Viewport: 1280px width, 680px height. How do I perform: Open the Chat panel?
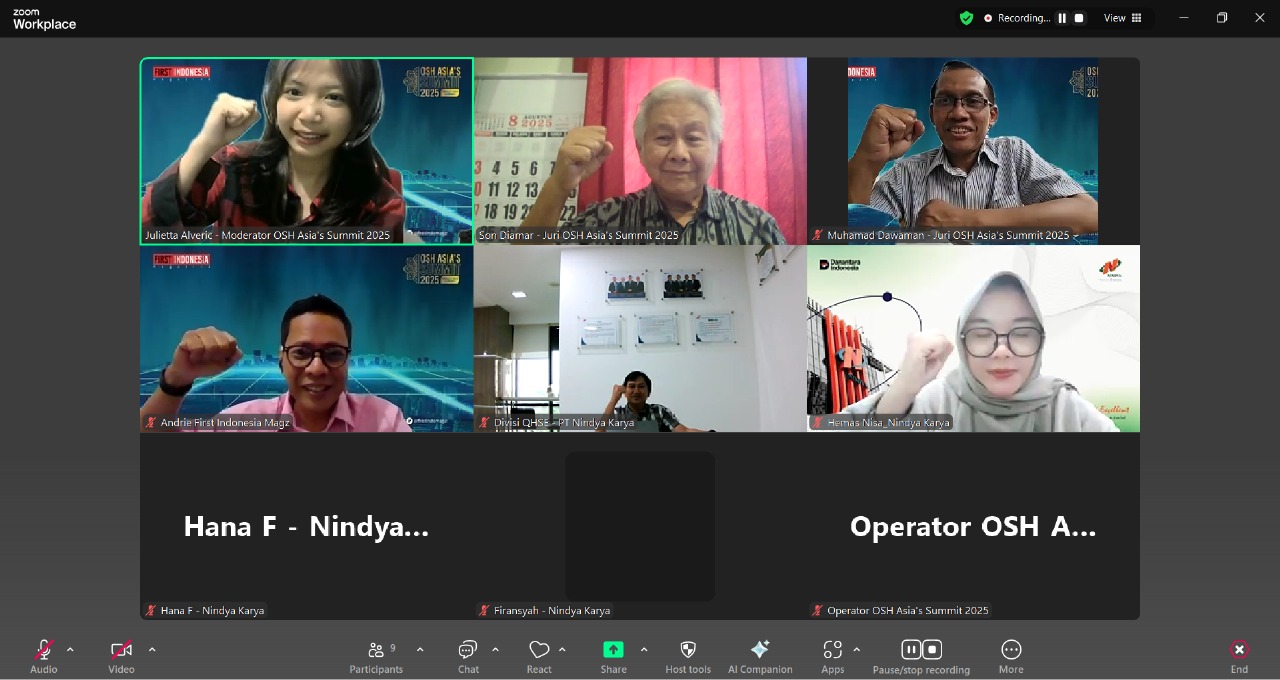tap(468, 656)
